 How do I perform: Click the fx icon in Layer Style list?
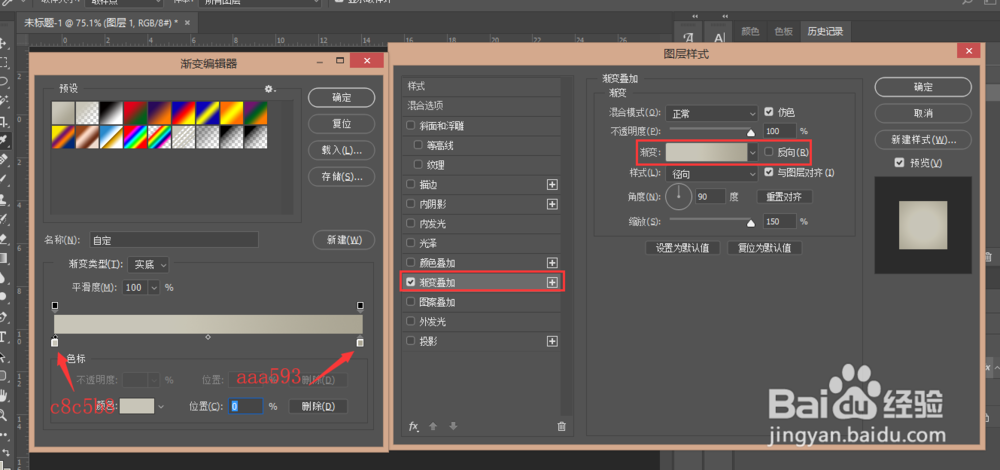[413, 426]
